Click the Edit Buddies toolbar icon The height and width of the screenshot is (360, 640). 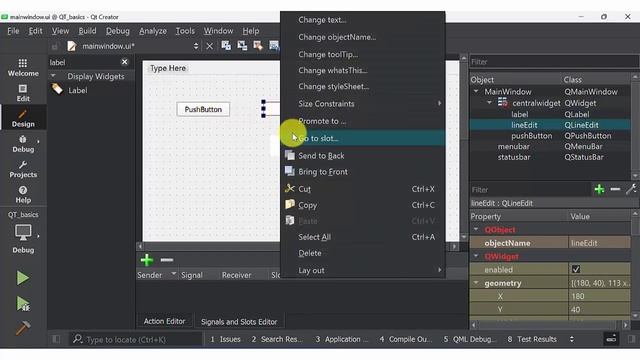(258, 46)
